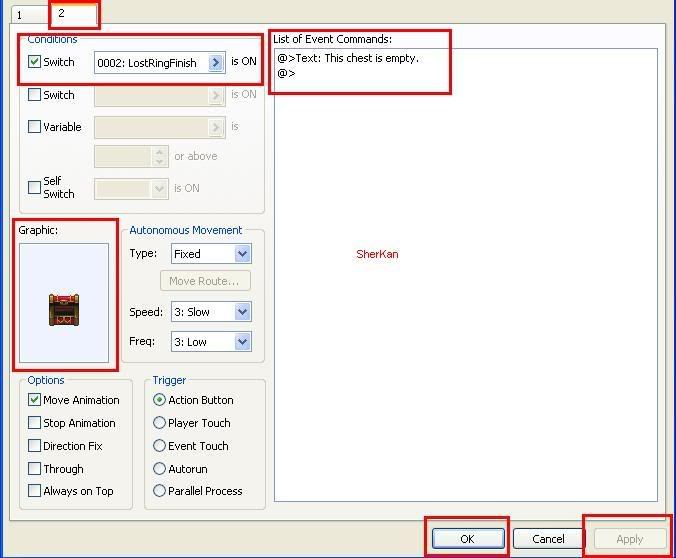Viewport: 676px width, 558px height.
Task: Select Parallel Process trigger
Action: tap(159, 491)
